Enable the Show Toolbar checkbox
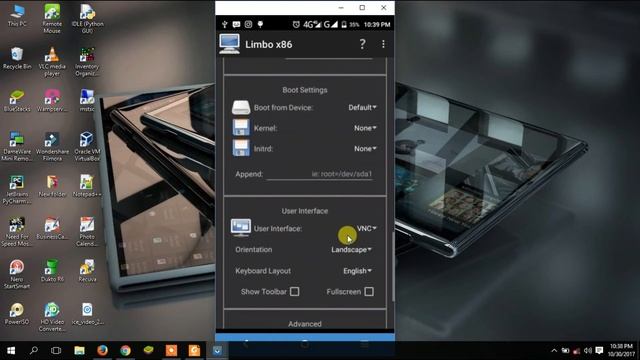This screenshot has height=360, width=640. [x=295, y=291]
